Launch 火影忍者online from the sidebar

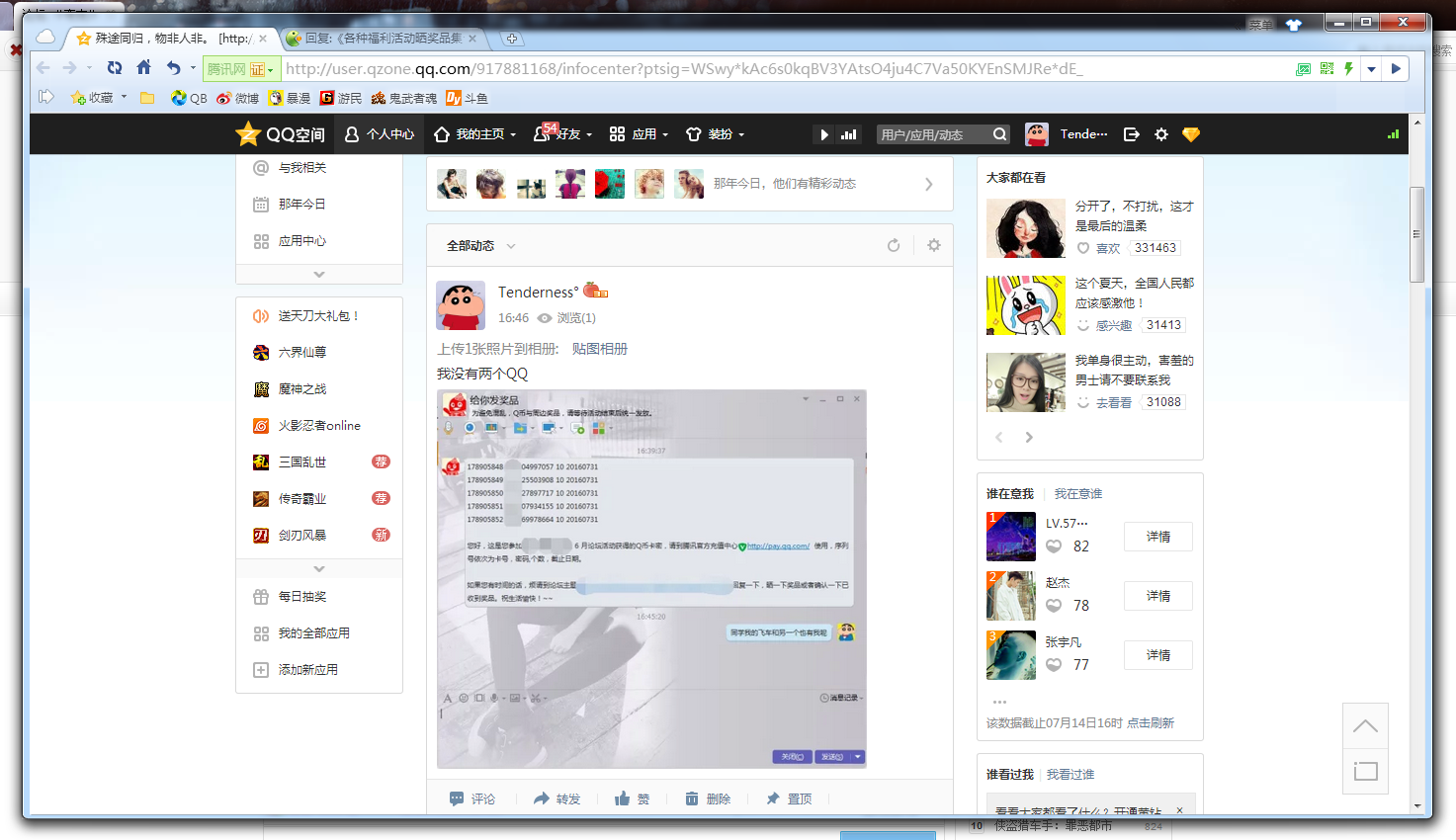tap(319, 426)
